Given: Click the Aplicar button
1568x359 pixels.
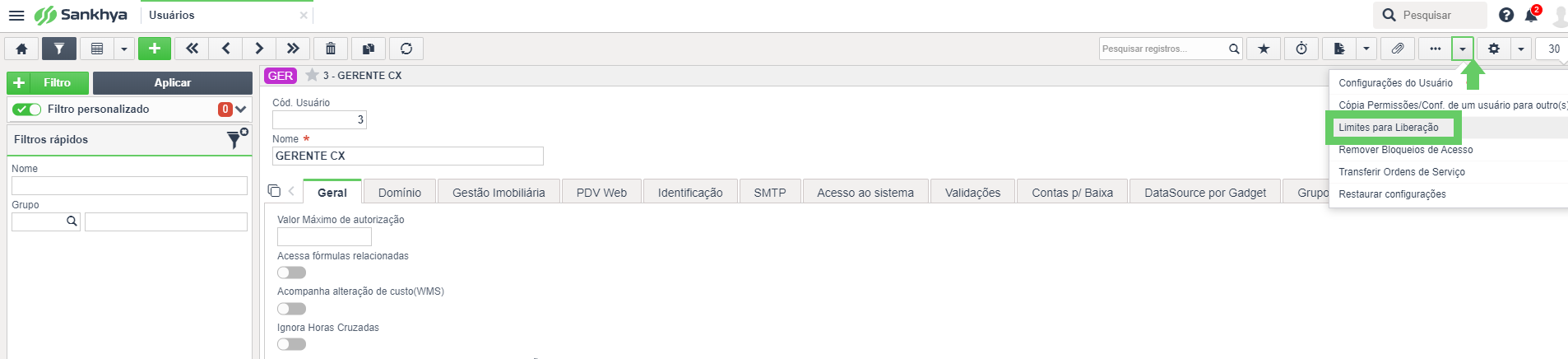Looking at the screenshot, I should (173, 82).
